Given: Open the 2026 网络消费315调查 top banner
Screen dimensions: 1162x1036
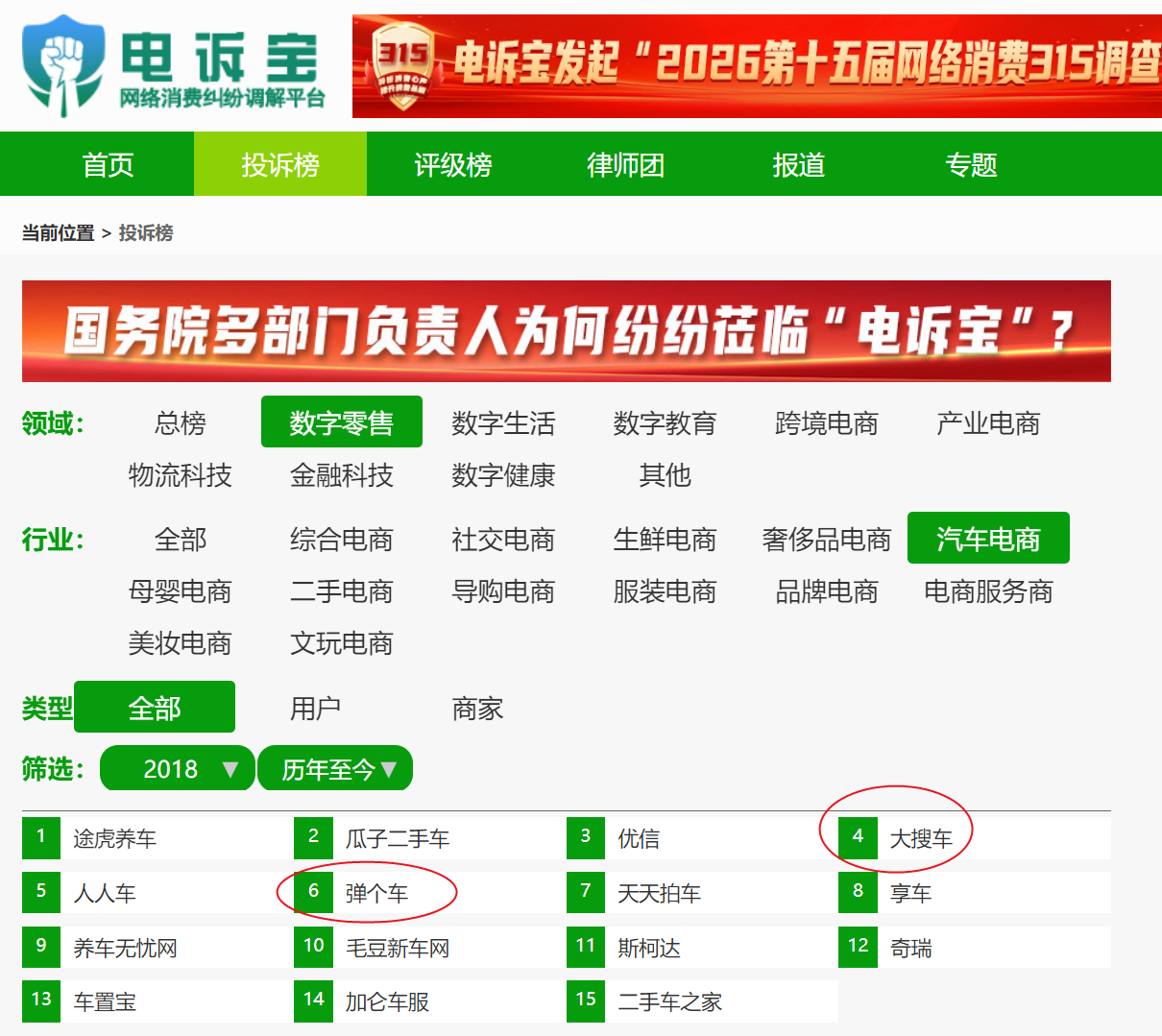Looking at the screenshot, I should click(x=757, y=66).
